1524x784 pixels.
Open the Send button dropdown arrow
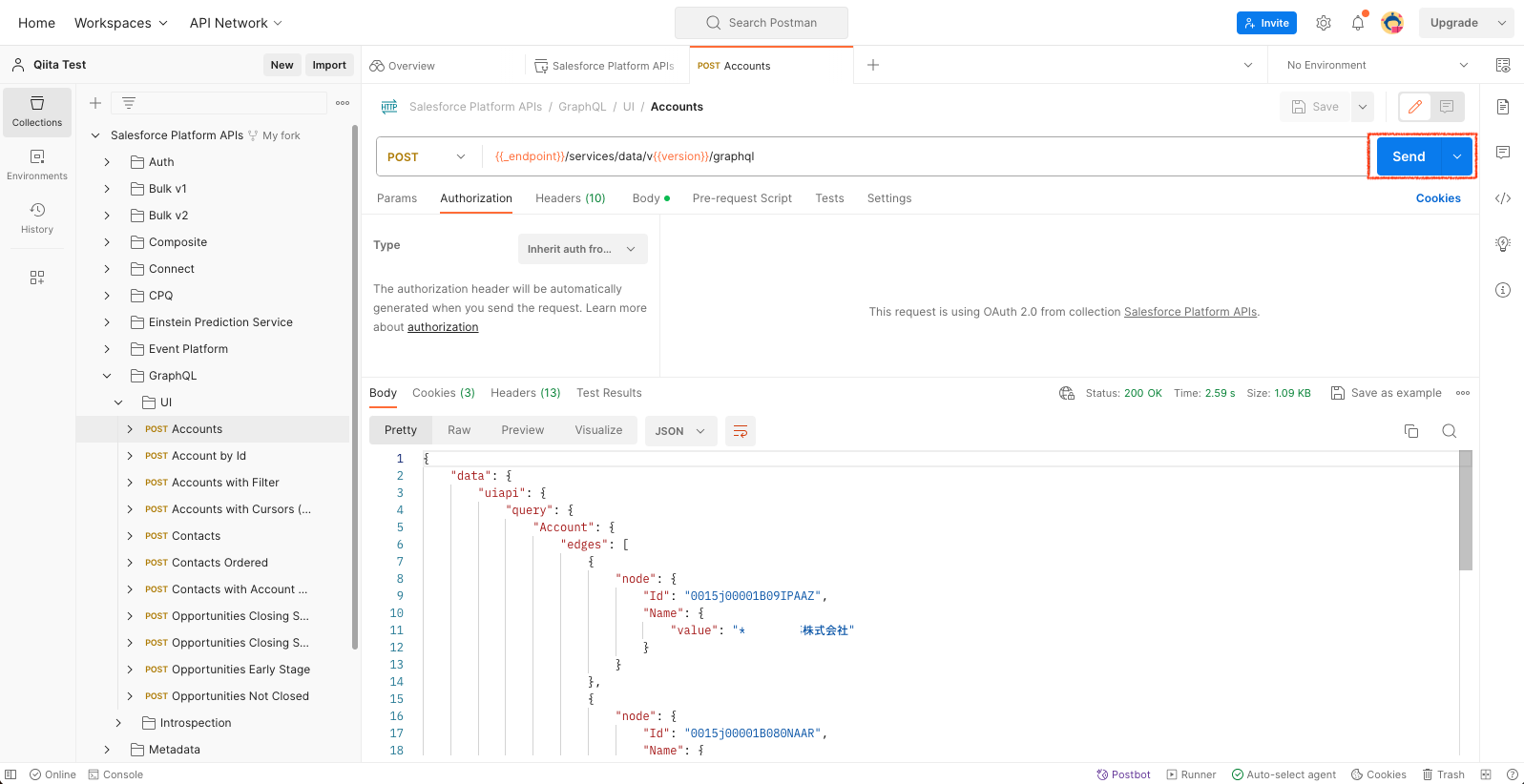1457,156
